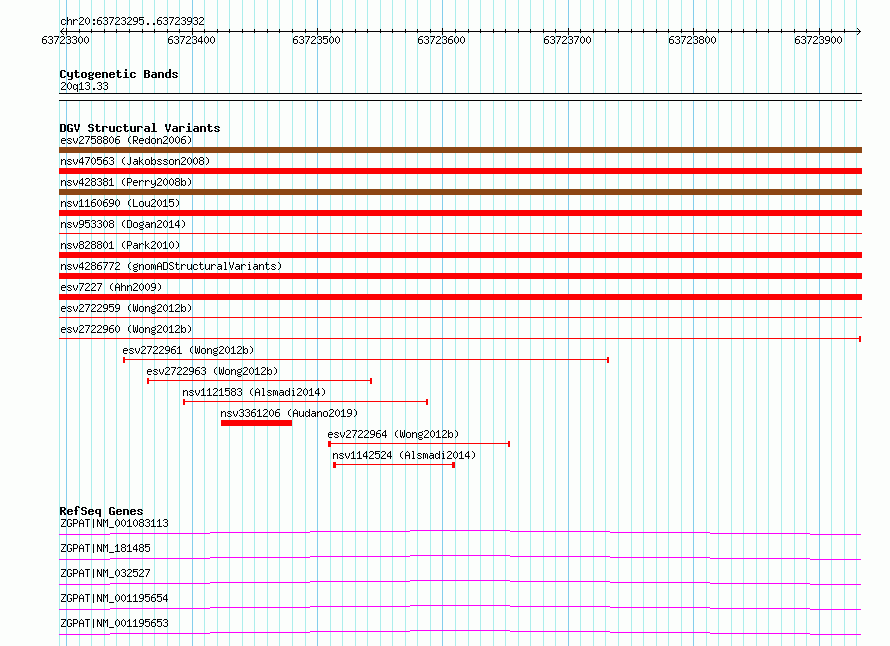Viewport: 890px width, 646px height.
Task: Click the ZGPAT|NM_001195653 gene label
Action: tap(115, 623)
